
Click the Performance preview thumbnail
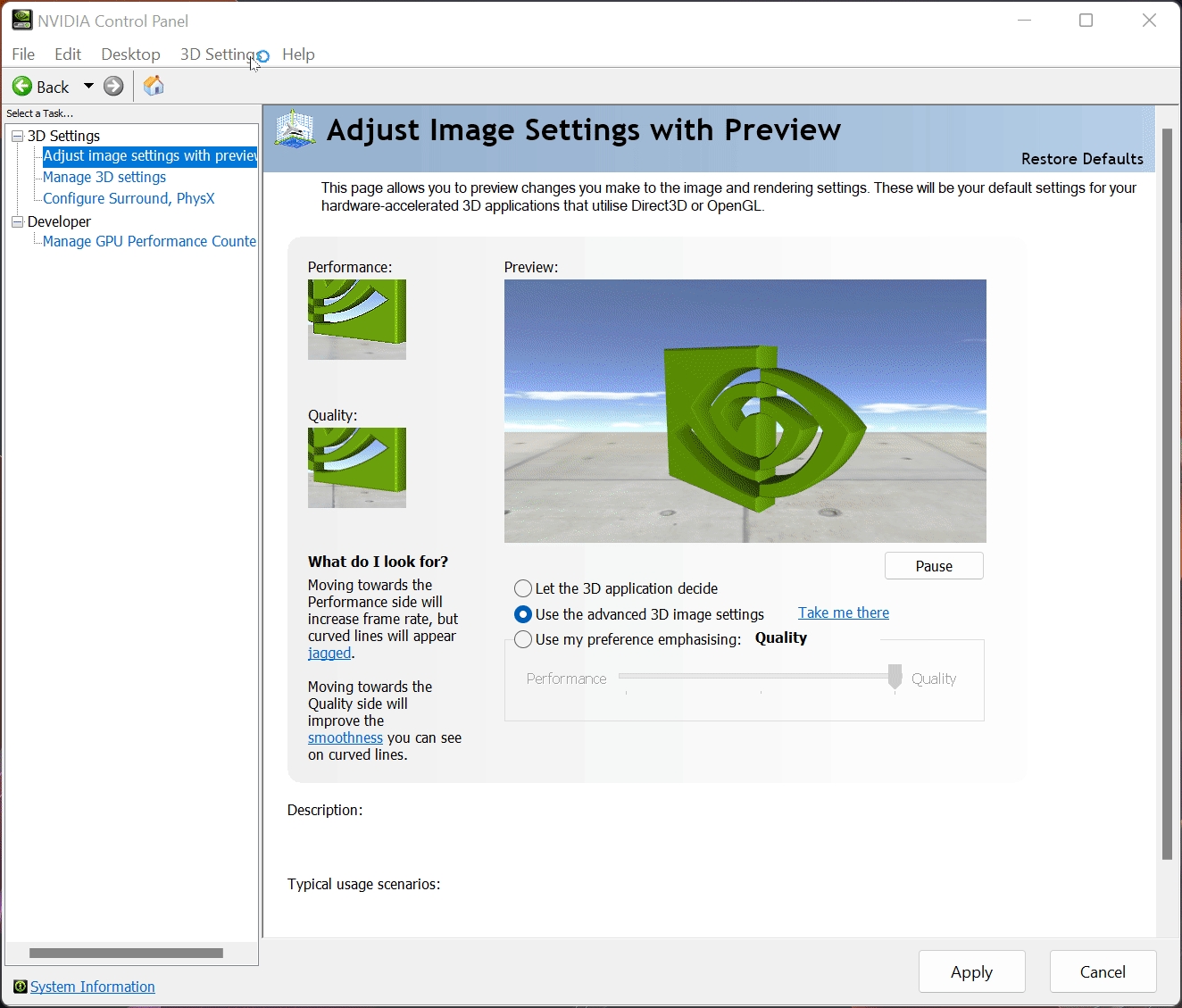[x=356, y=319]
